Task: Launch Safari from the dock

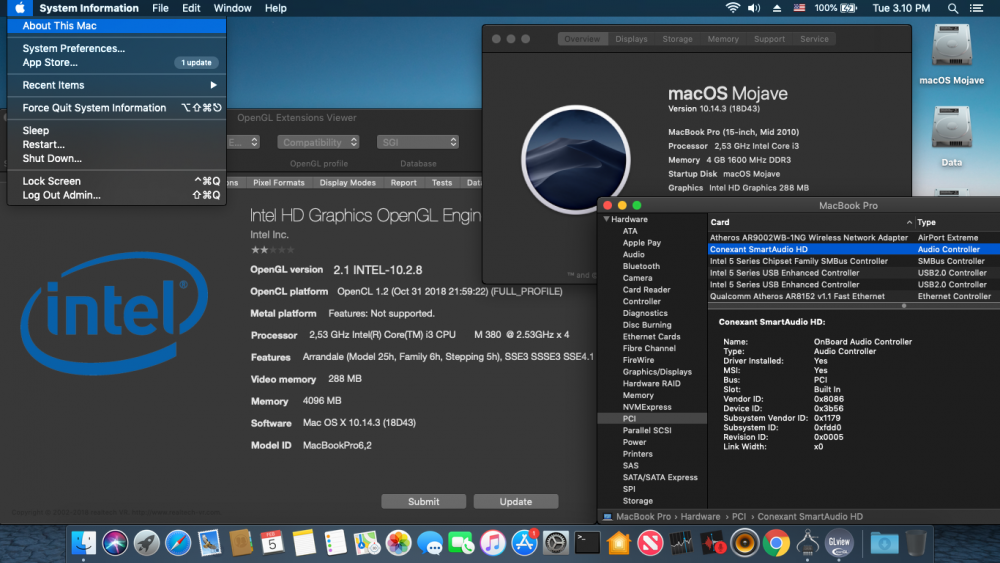Action: 178,543
